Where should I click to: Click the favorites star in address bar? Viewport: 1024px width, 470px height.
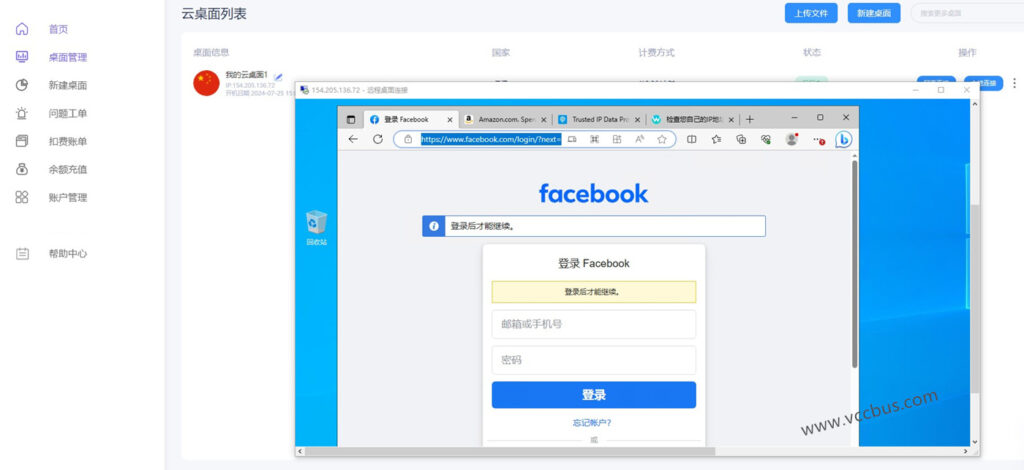[x=662, y=140]
